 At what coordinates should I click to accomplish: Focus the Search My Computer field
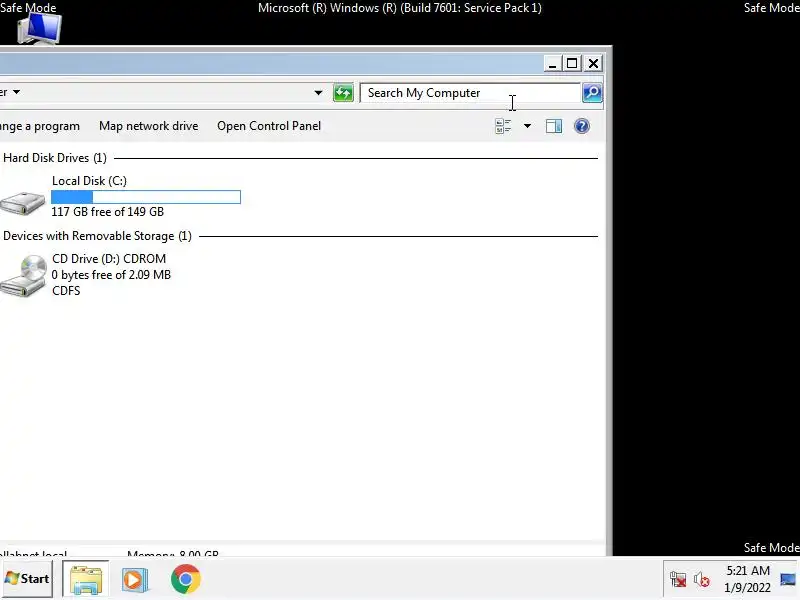click(x=469, y=93)
